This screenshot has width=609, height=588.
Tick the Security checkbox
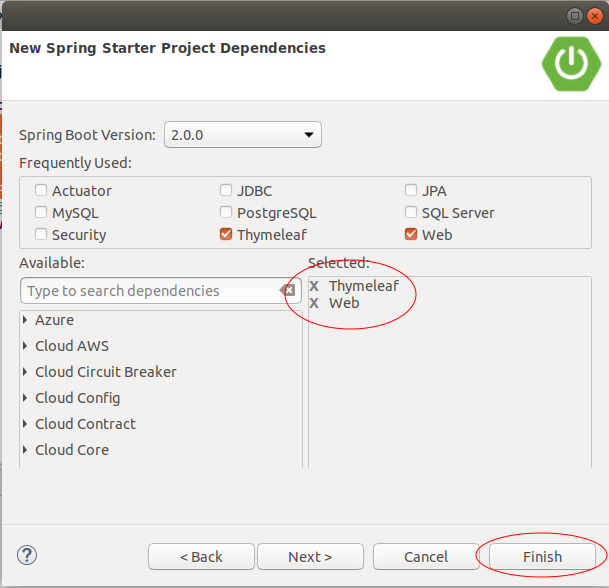click(41, 234)
